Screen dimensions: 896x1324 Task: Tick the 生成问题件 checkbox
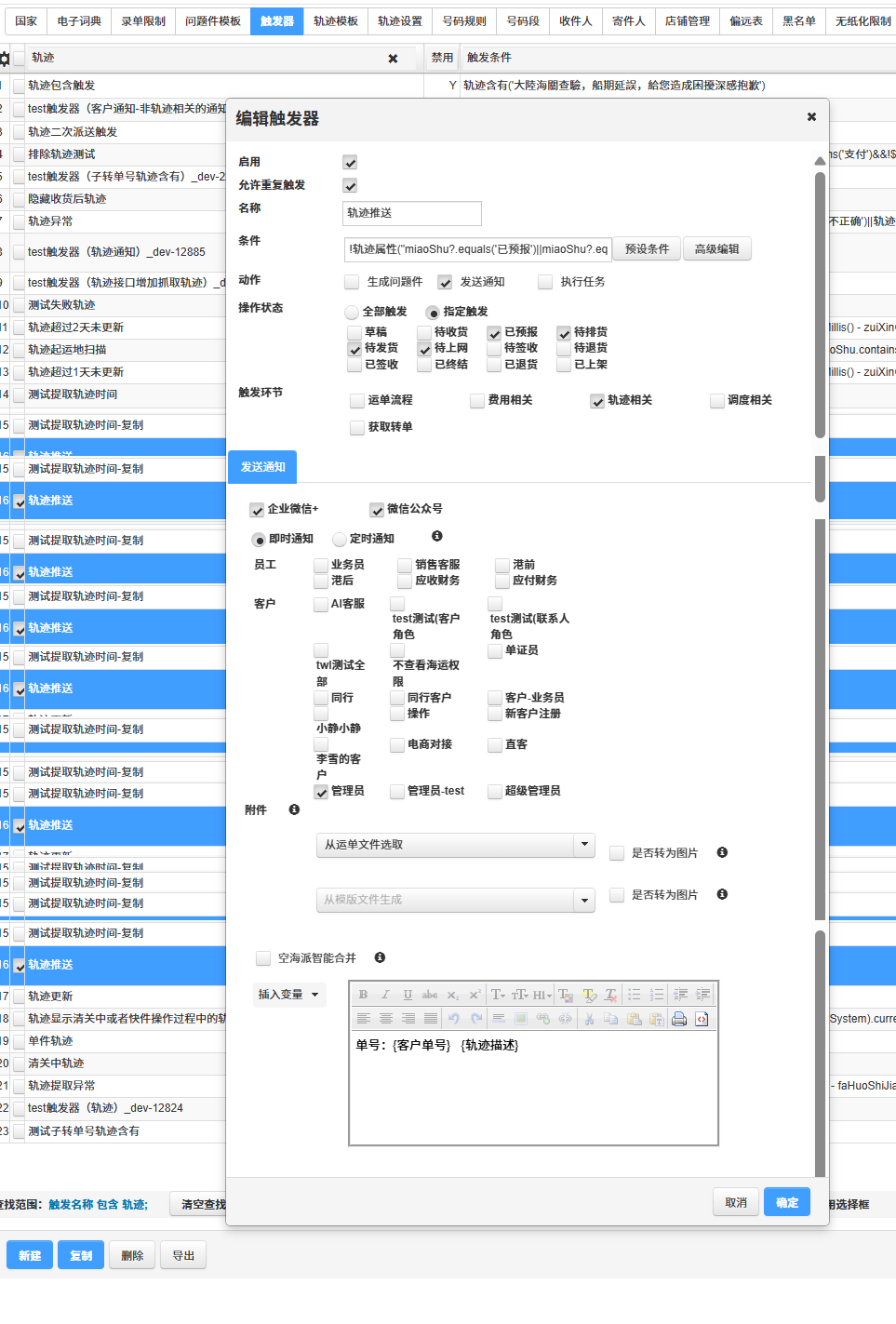tap(352, 282)
